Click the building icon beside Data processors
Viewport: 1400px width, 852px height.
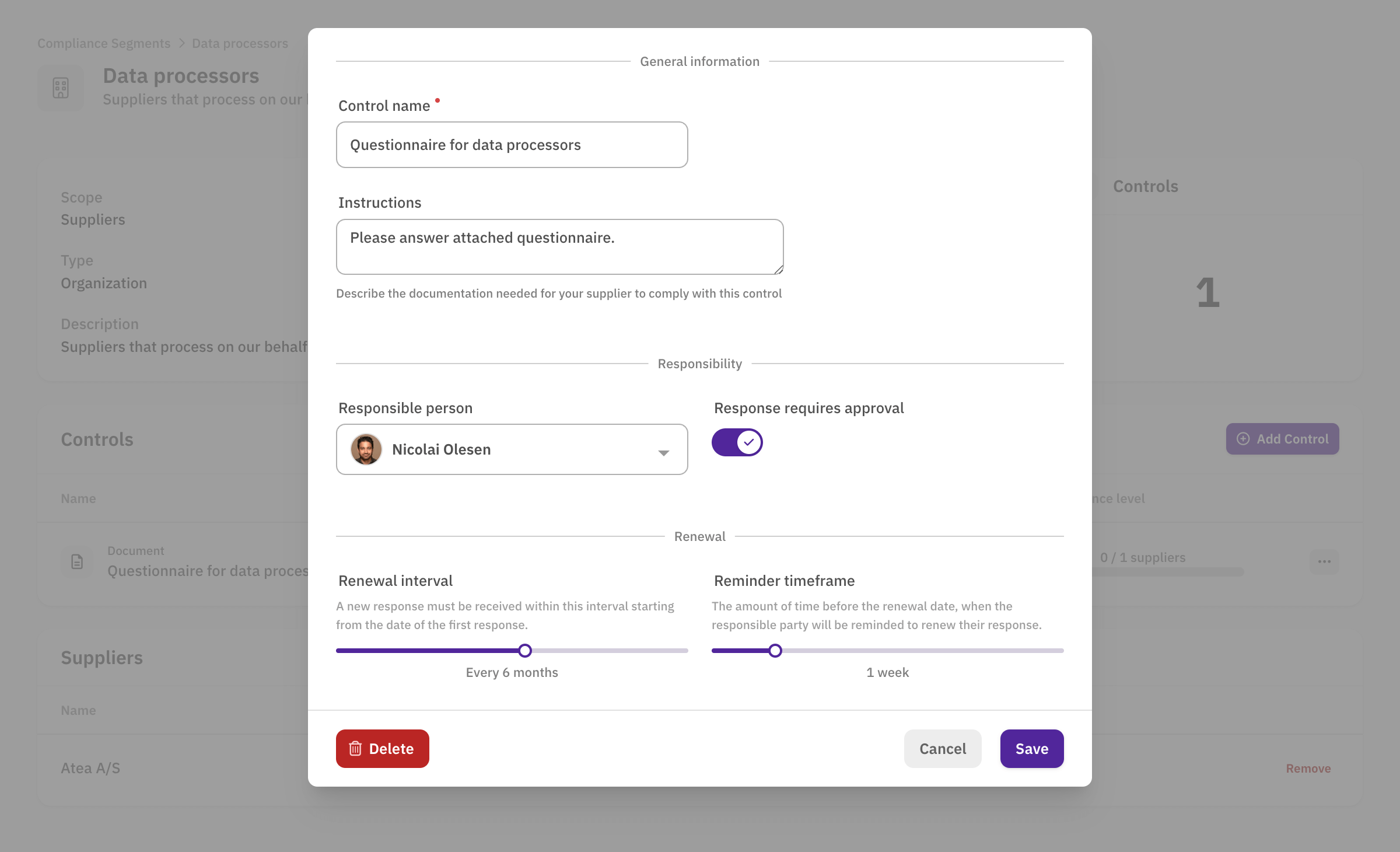pos(61,88)
